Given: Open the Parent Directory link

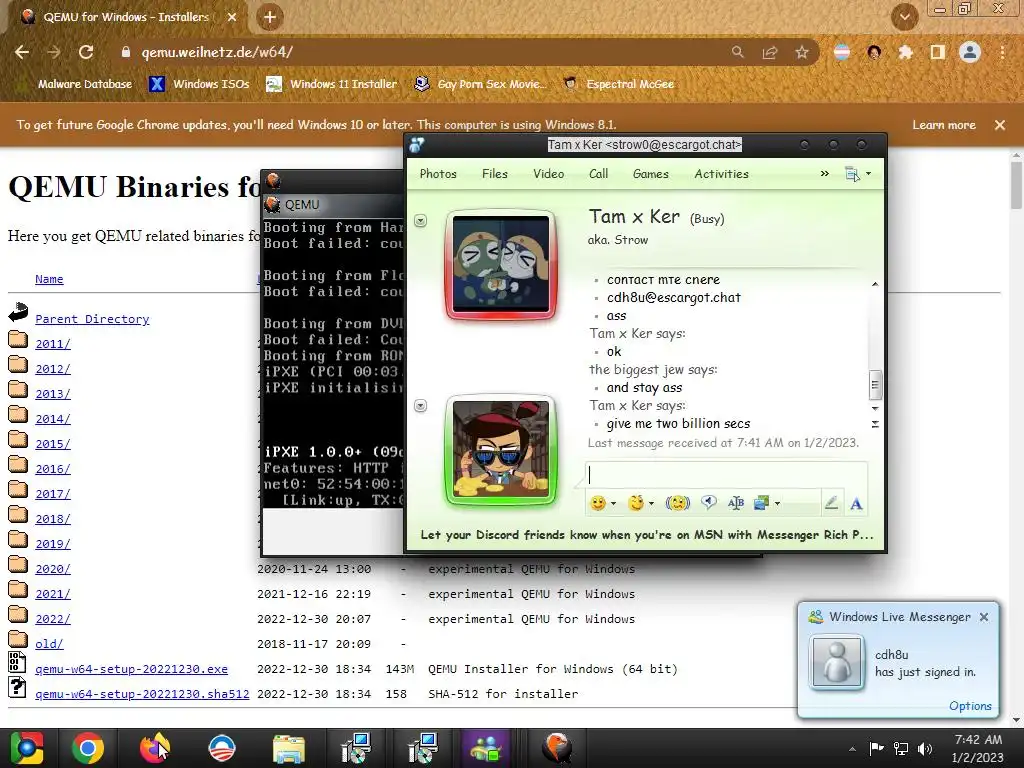Looking at the screenshot, I should (x=92, y=319).
